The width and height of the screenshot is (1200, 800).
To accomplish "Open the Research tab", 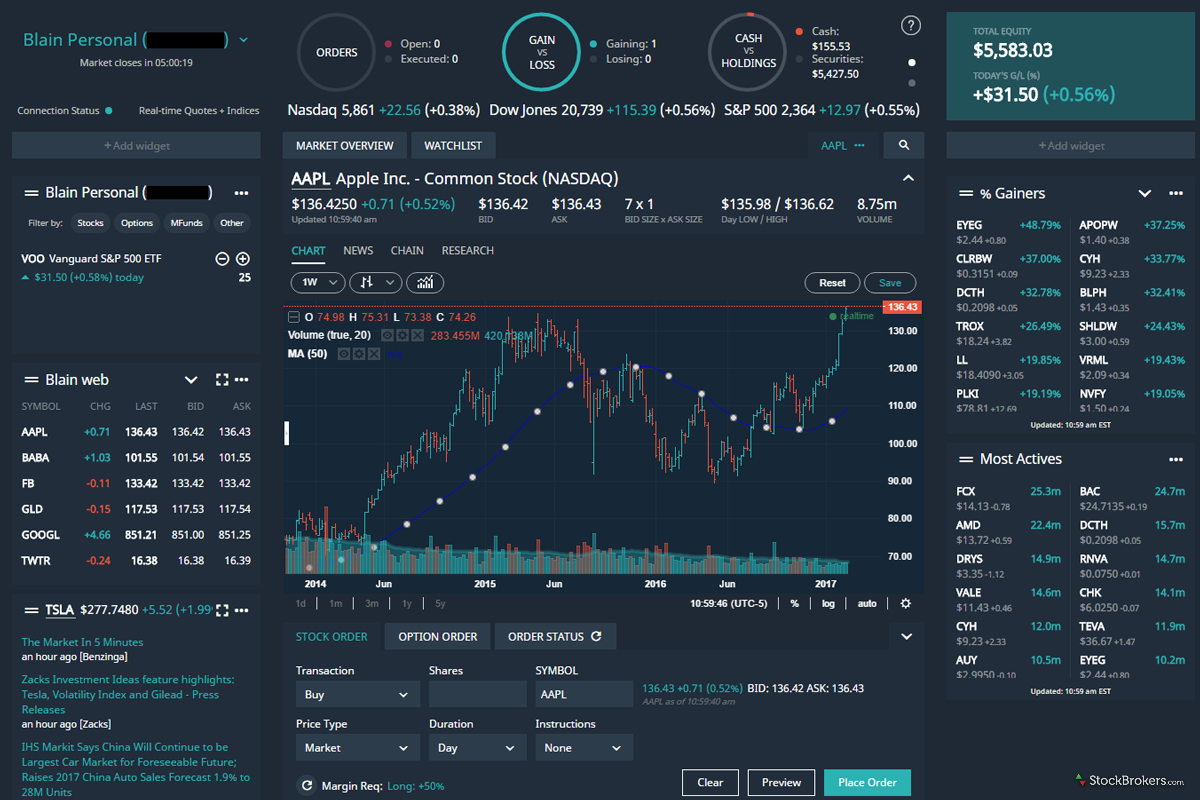I will pyautogui.click(x=468, y=251).
